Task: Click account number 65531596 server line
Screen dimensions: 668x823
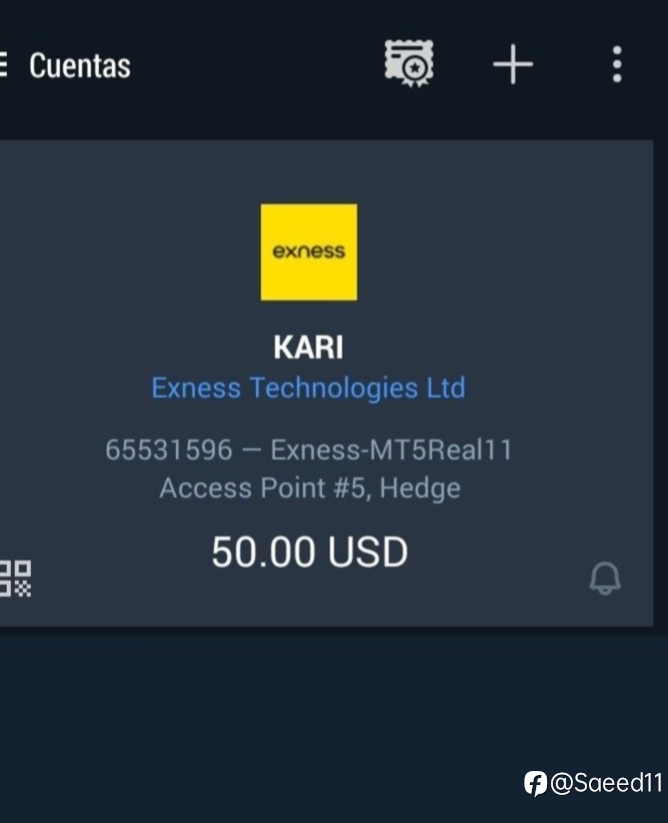Action: tap(309, 450)
